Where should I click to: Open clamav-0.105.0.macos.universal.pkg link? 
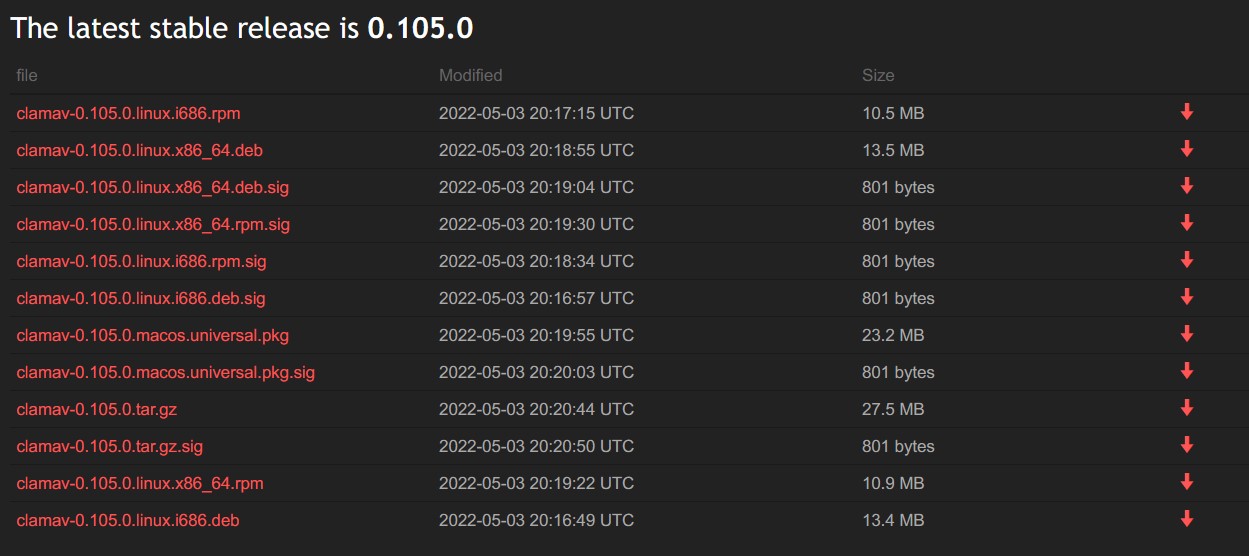pos(153,335)
